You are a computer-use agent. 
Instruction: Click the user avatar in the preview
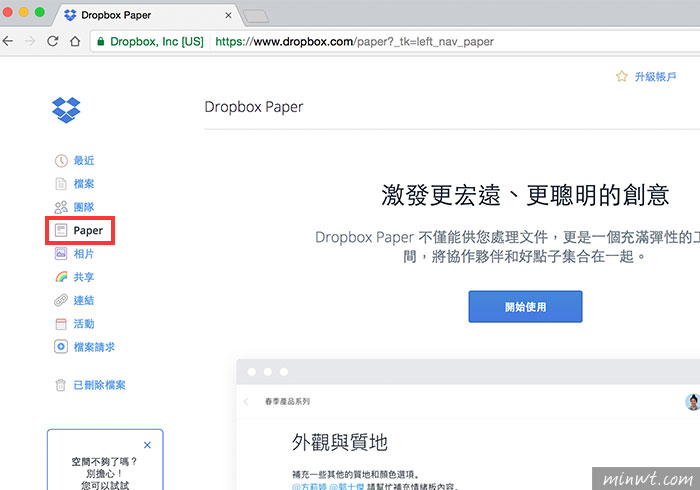coord(693,402)
